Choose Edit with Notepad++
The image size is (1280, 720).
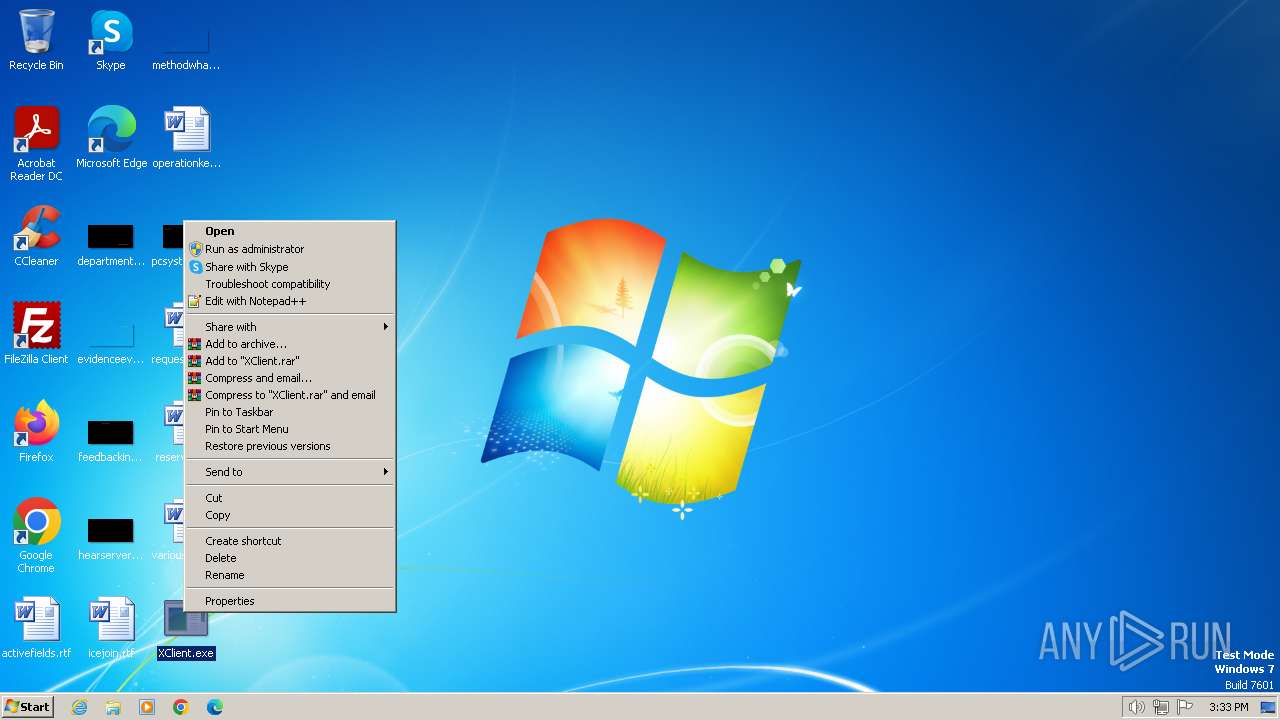tap(290, 301)
